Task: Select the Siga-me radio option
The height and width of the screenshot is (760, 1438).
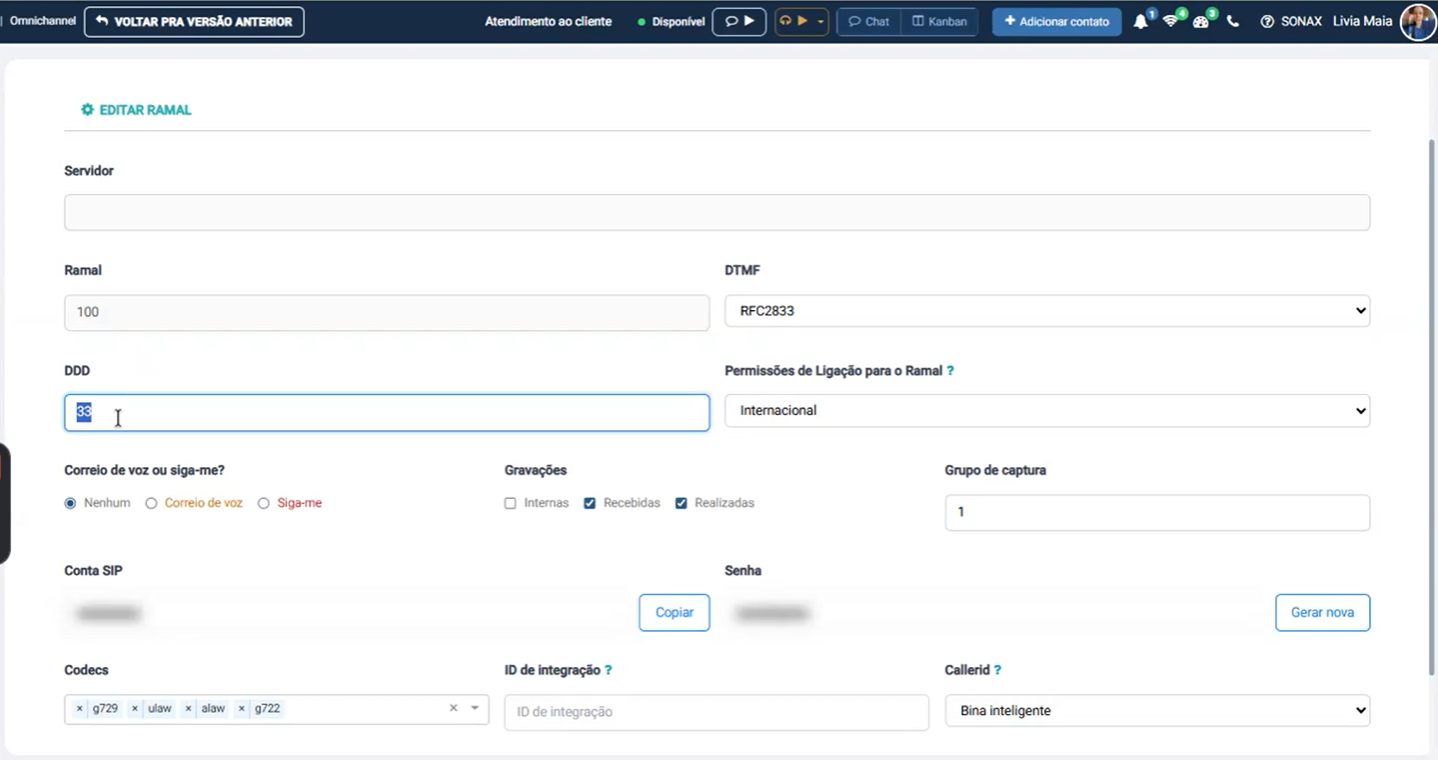Action: (264, 503)
